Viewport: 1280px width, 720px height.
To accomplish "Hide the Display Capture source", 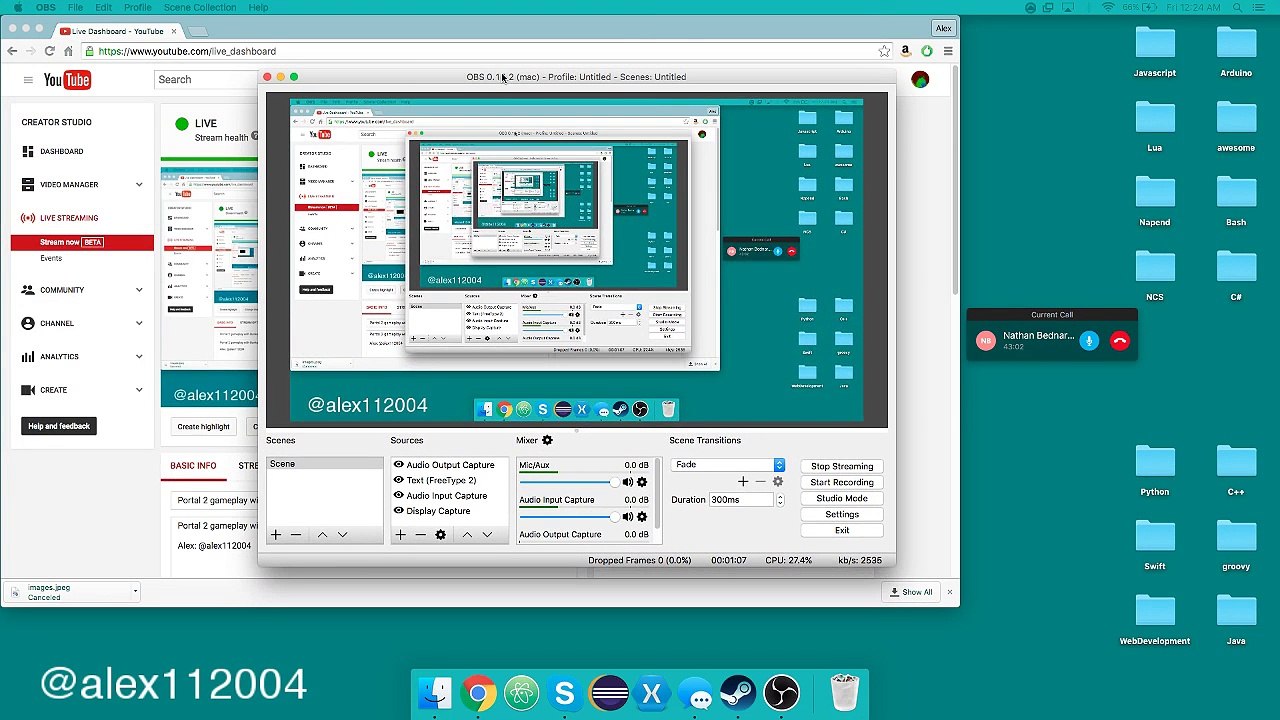I will coord(398,511).
